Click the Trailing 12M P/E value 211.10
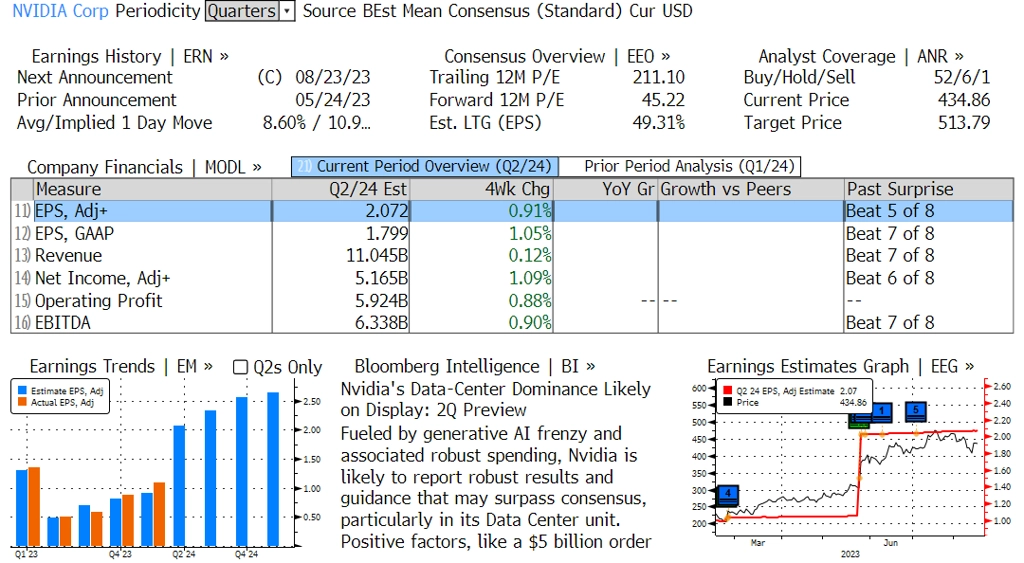The image size is (1024, 563). point(658,77)
